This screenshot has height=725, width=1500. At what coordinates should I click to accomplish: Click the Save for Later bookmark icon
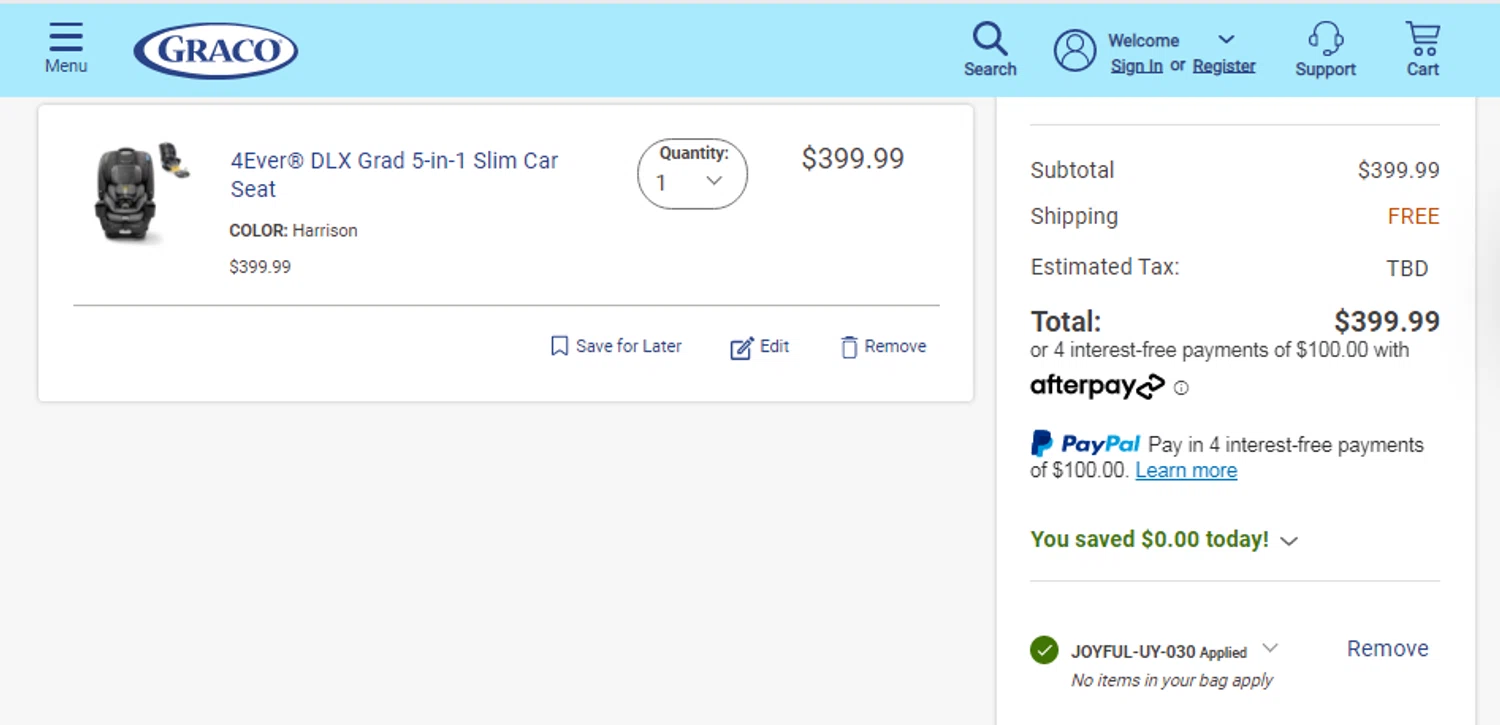[559, 346]
